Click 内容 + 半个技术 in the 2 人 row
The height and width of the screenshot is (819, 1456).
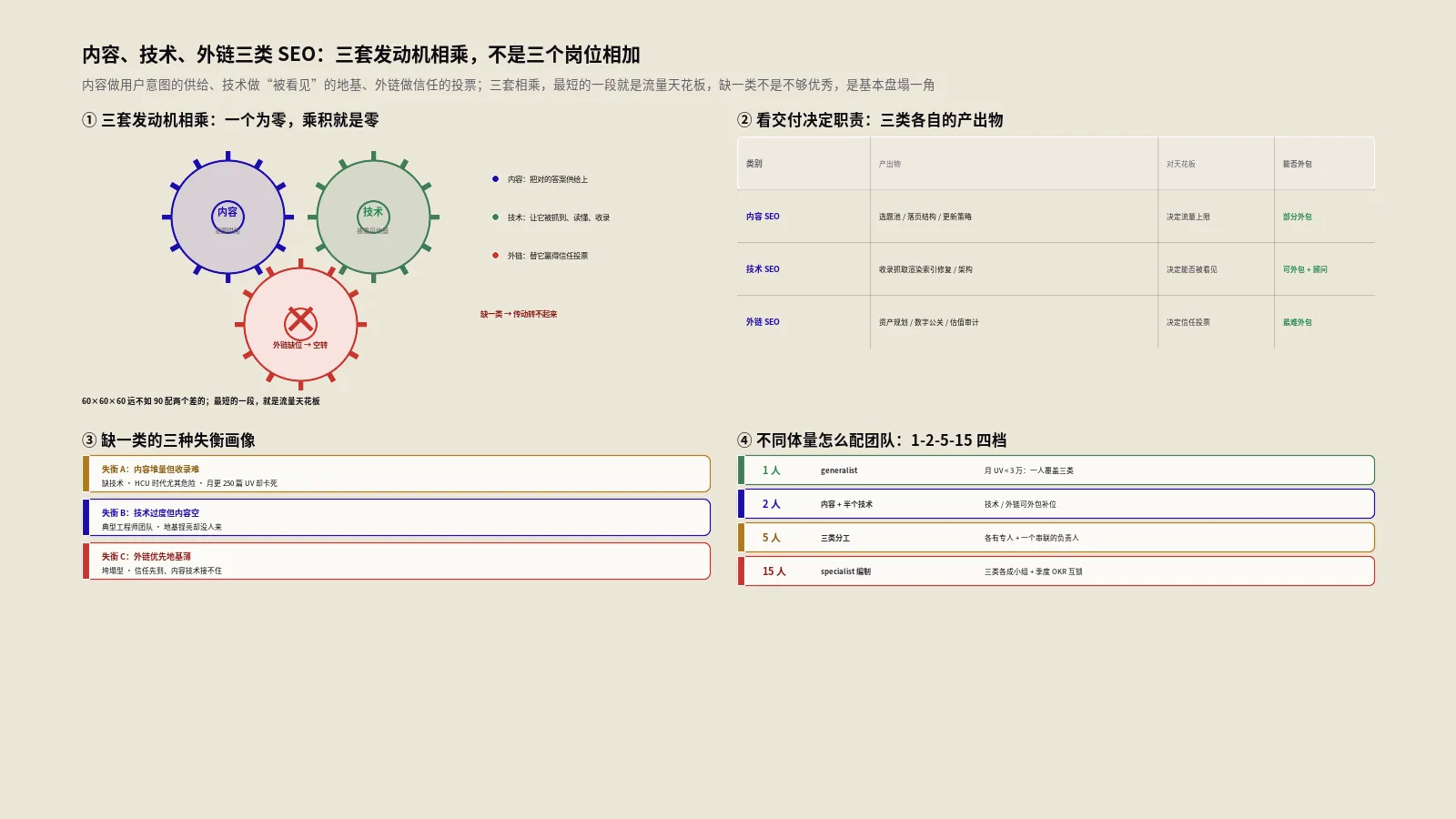(x=846, y=504)
